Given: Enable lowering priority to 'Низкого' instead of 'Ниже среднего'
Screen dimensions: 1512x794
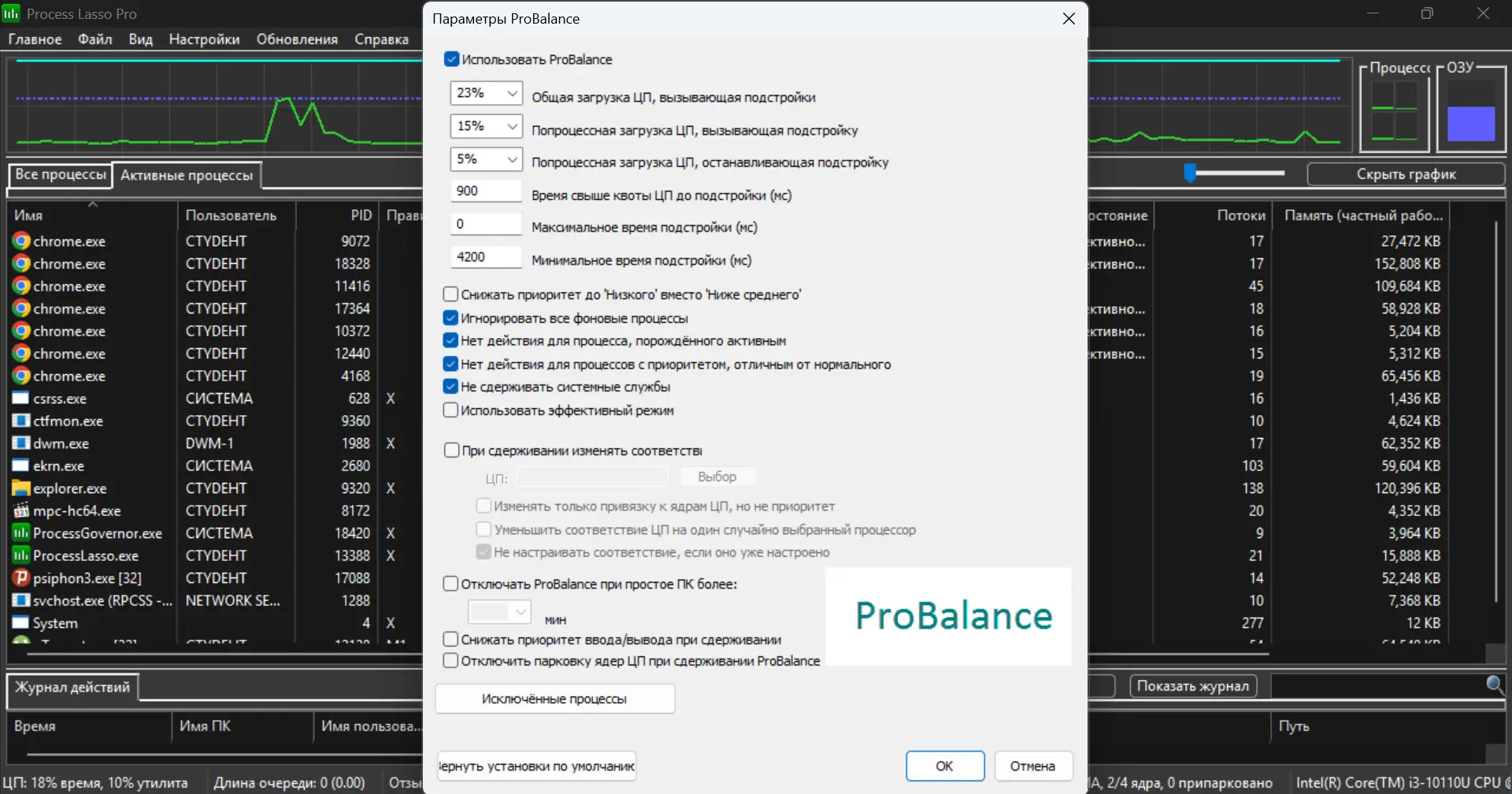Looking at the screenshot, I should [450, 294].
